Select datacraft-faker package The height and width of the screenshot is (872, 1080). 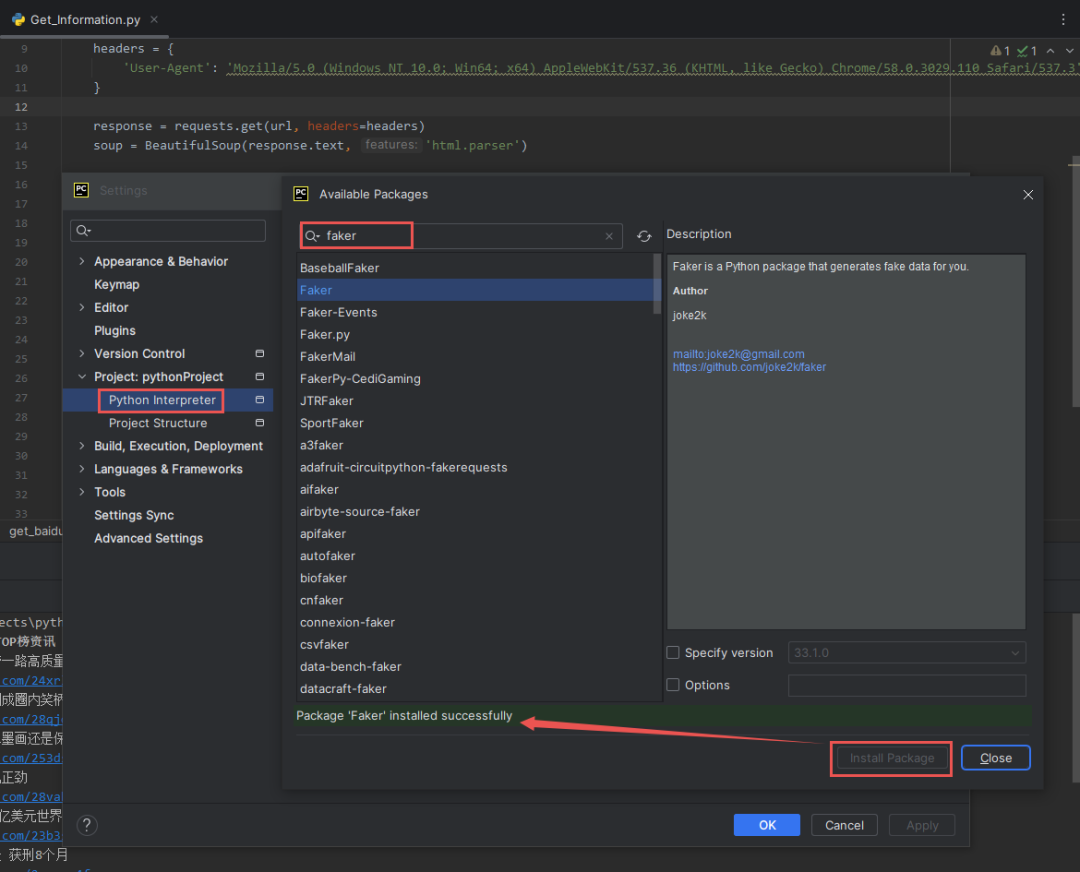[x=476, y=688]
